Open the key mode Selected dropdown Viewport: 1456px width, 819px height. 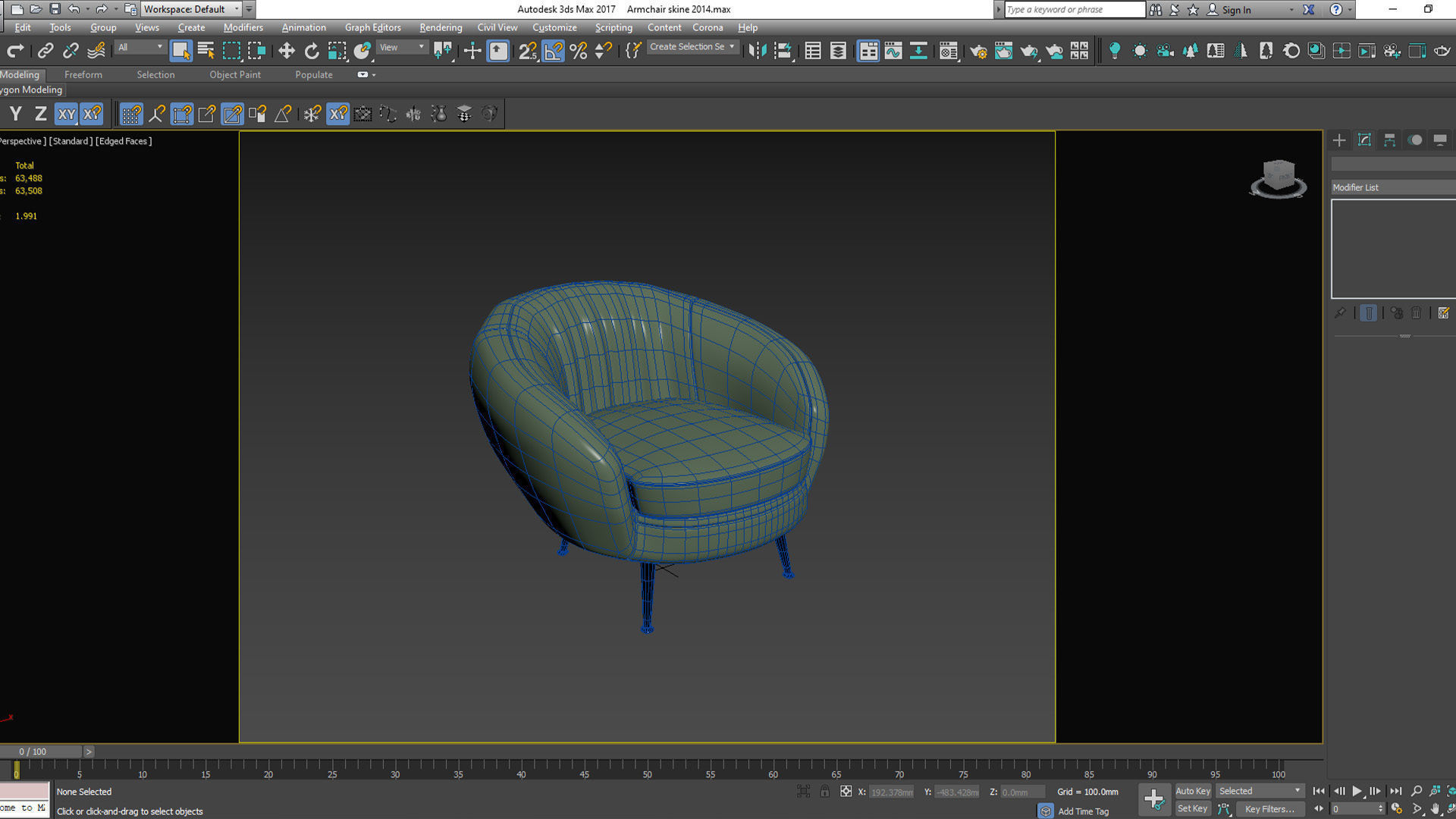tap(1260, 791)
